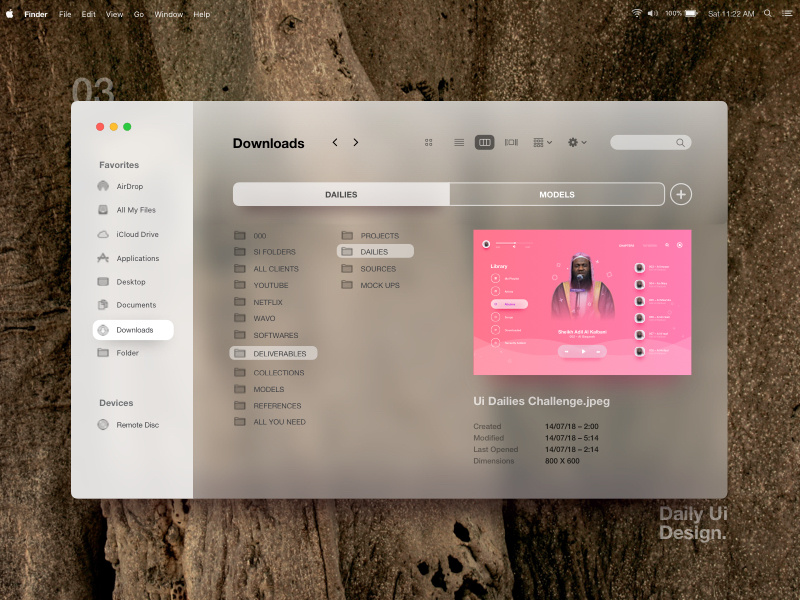Click the Ui Dailies Challenge preview image
Viewport: 800px width, 600px height.
click(x=582, y=302)
